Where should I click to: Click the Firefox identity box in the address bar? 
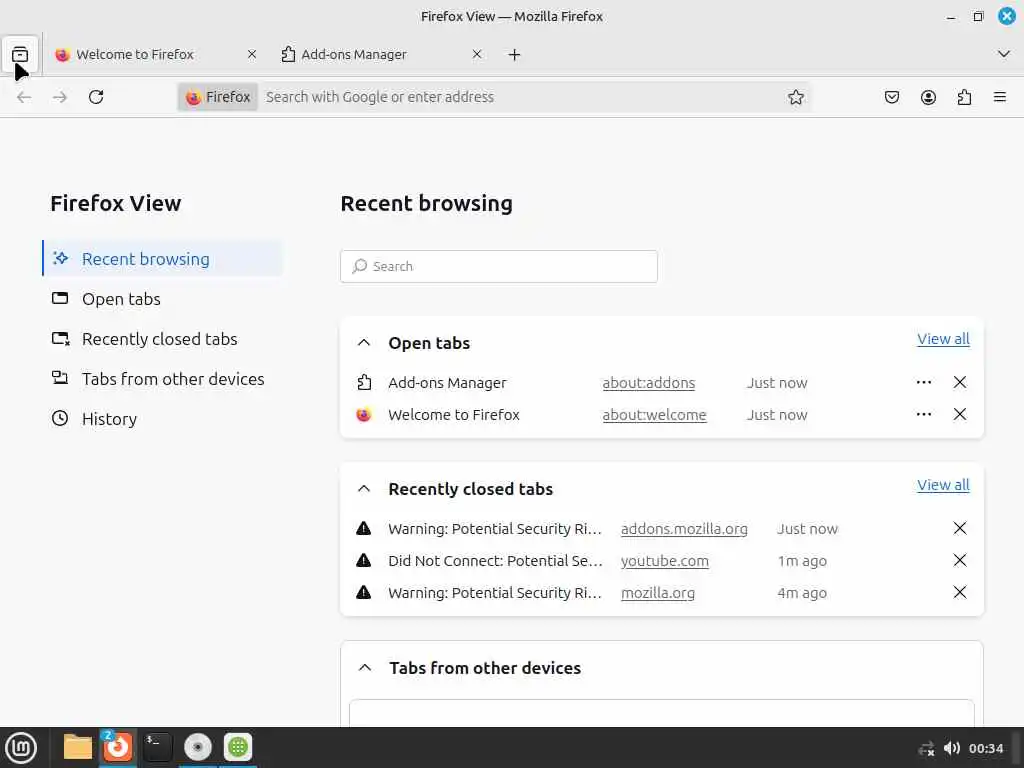218,97
